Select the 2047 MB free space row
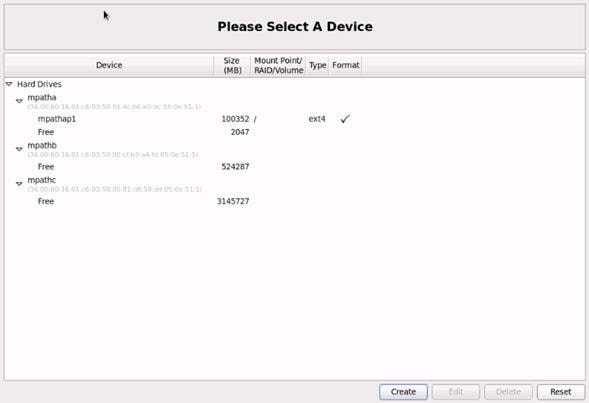Screen dimensions: 589x403 (295, 132)
